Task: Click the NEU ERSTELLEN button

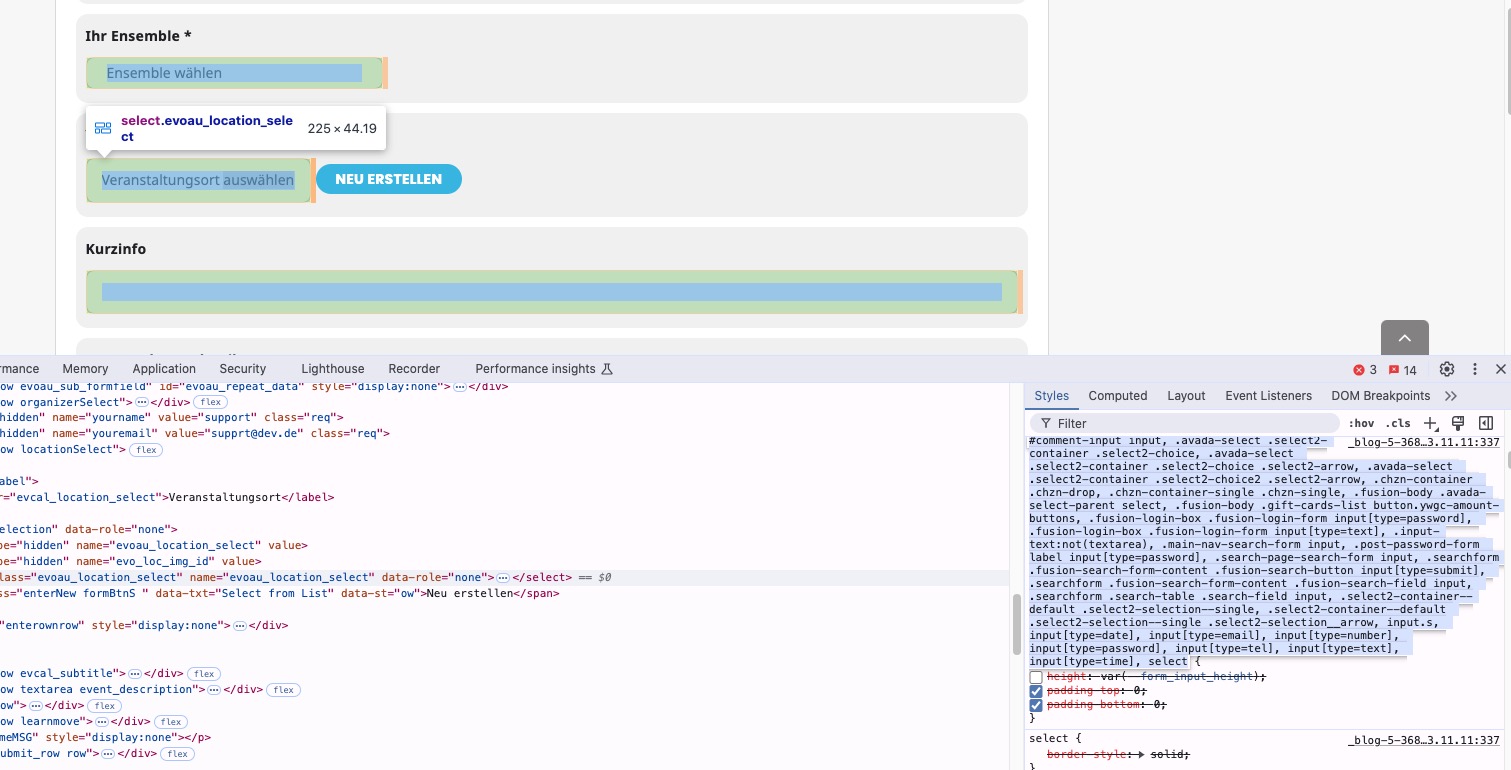Action: [389, 179]
